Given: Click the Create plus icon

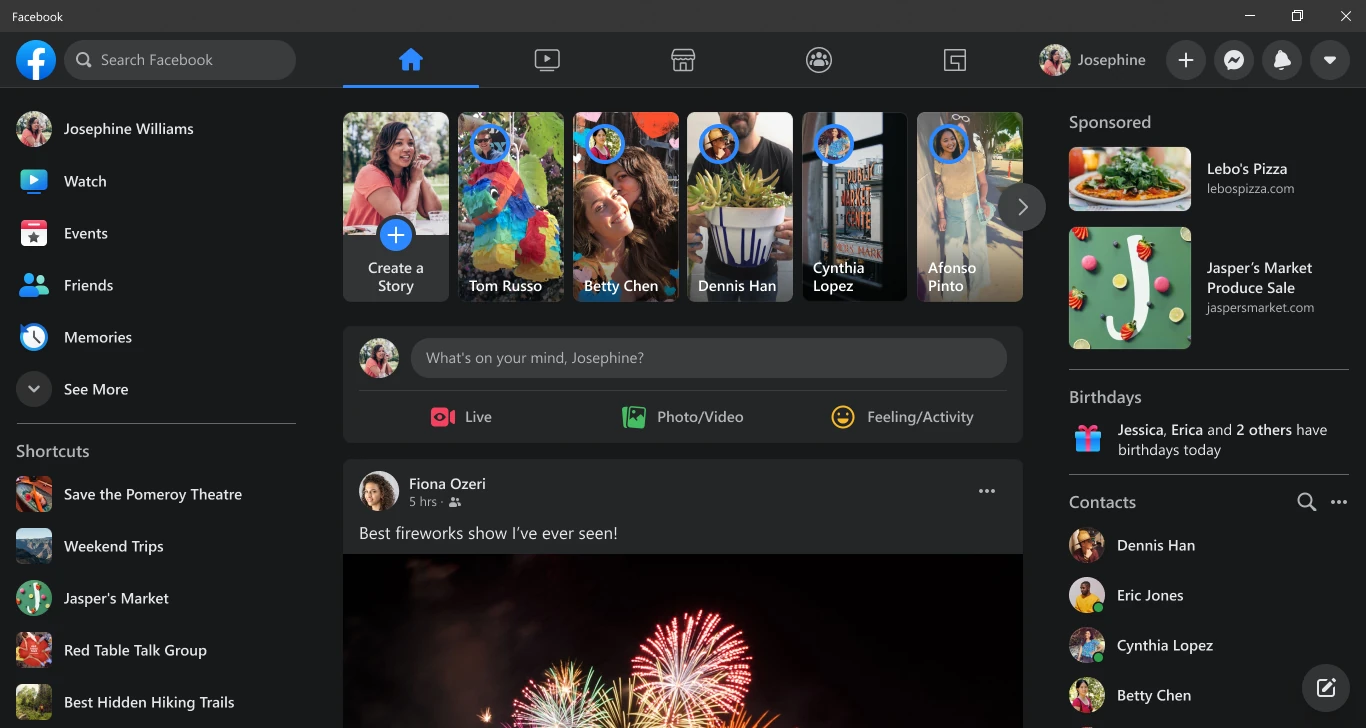Looking at the screenshot, I should 1186,60.
